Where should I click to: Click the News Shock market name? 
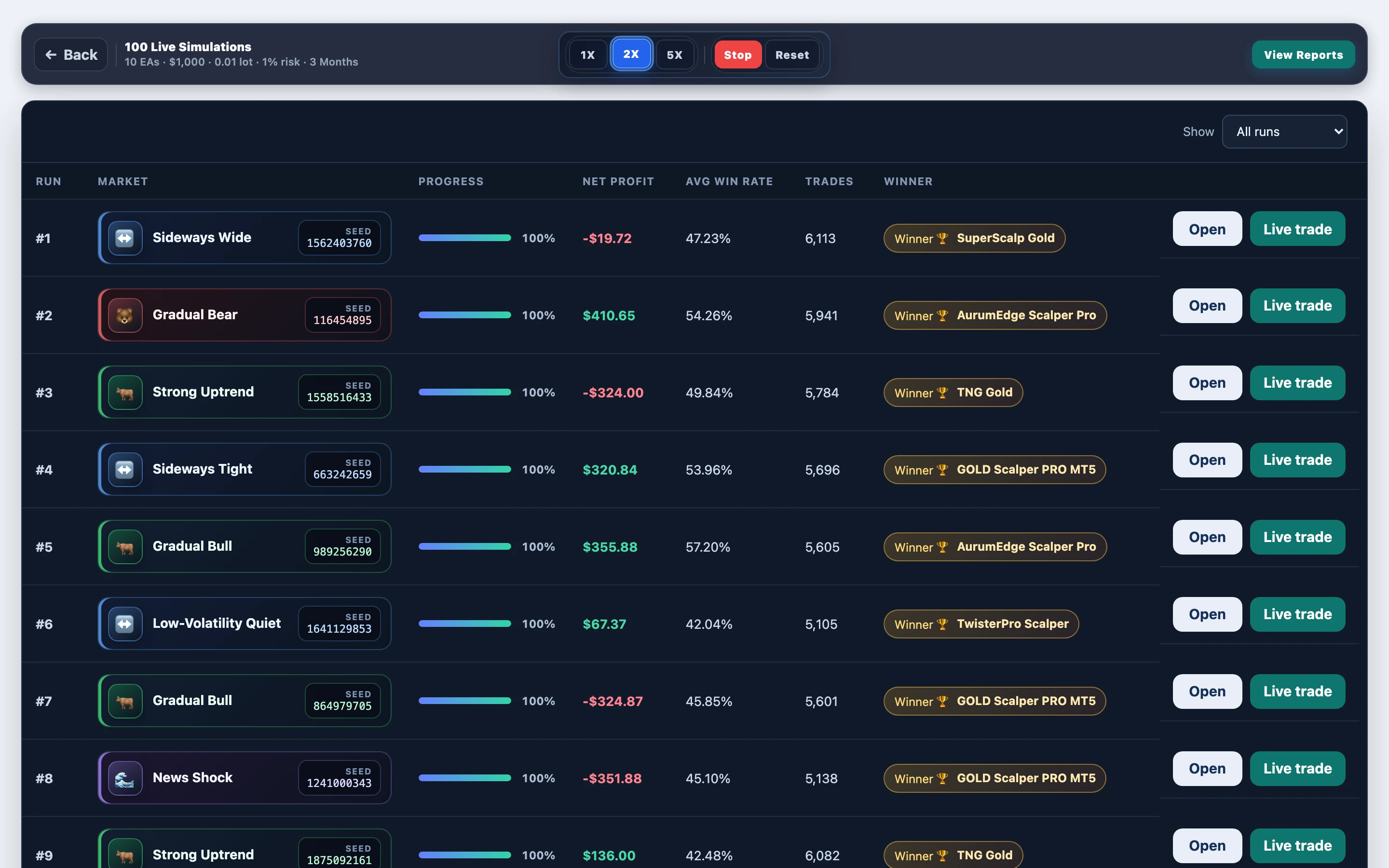192,778
